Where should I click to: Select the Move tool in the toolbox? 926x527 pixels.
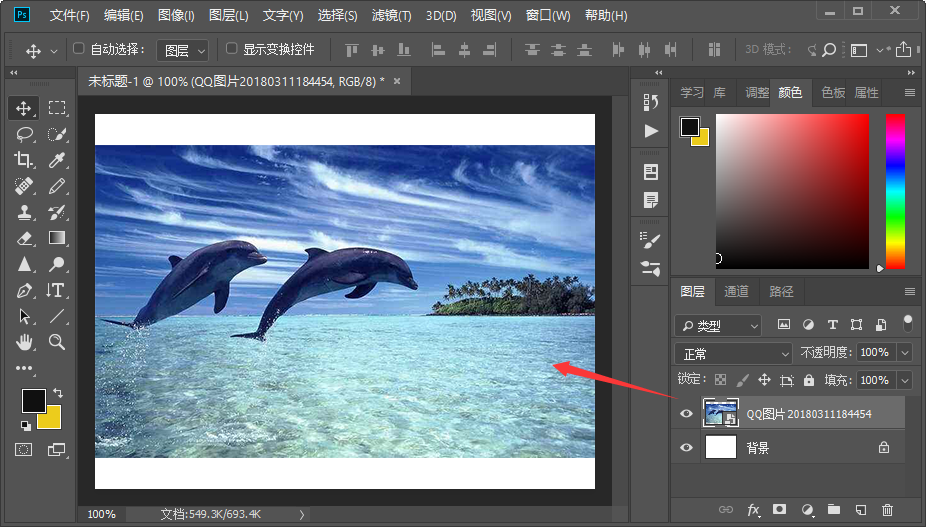(24, 109)
